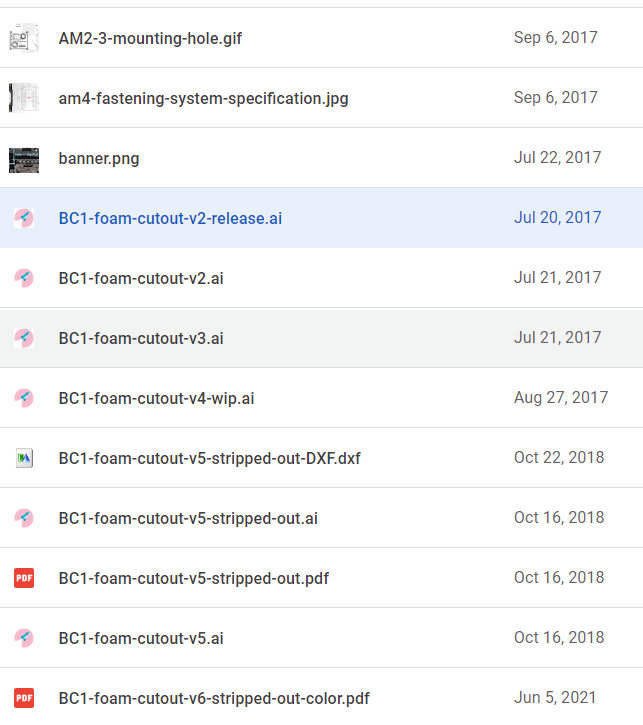Click the icon for BC1-foam-cutout-v4-wip.ai
643x725 pixels.
point(23,398)
